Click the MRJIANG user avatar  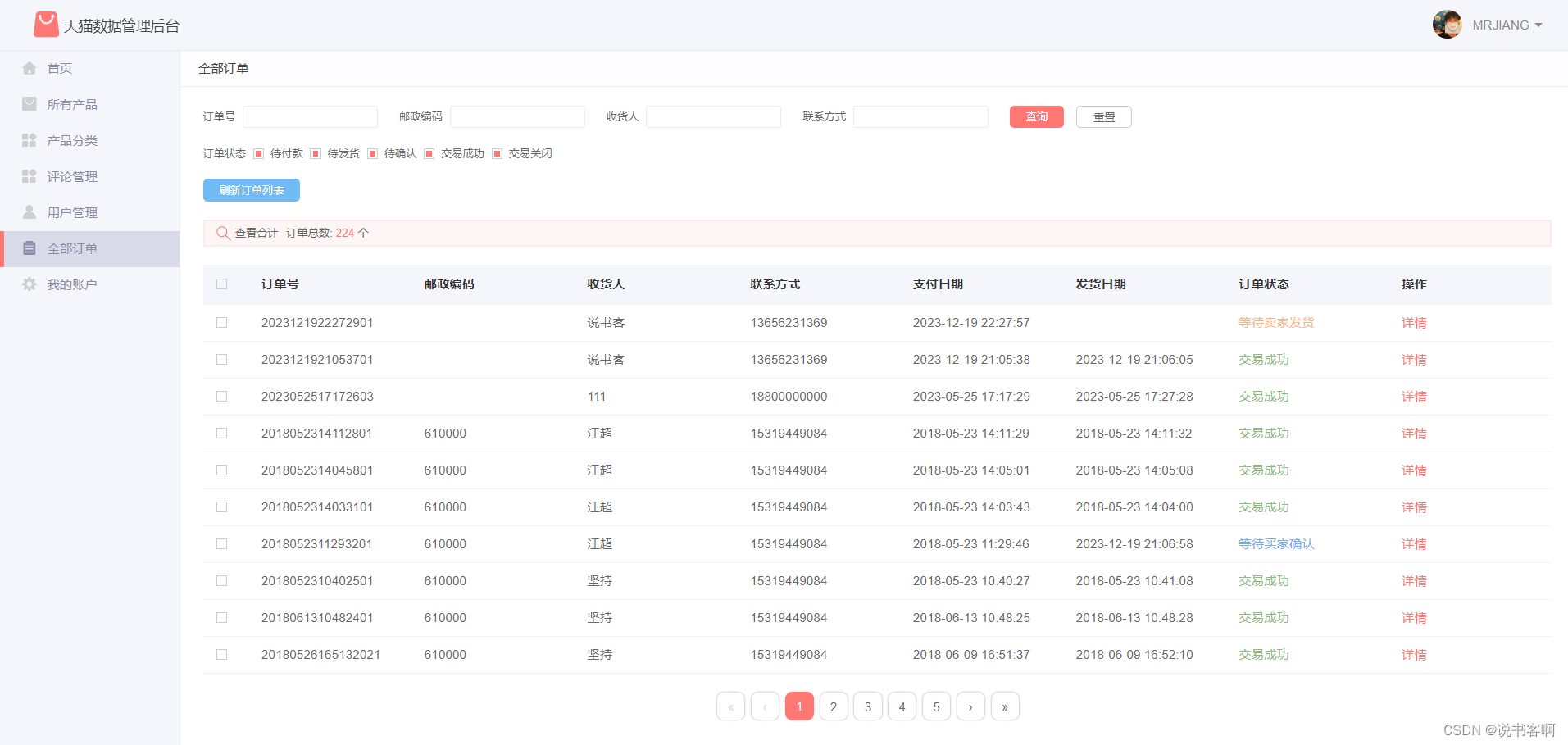(1447, 25)
